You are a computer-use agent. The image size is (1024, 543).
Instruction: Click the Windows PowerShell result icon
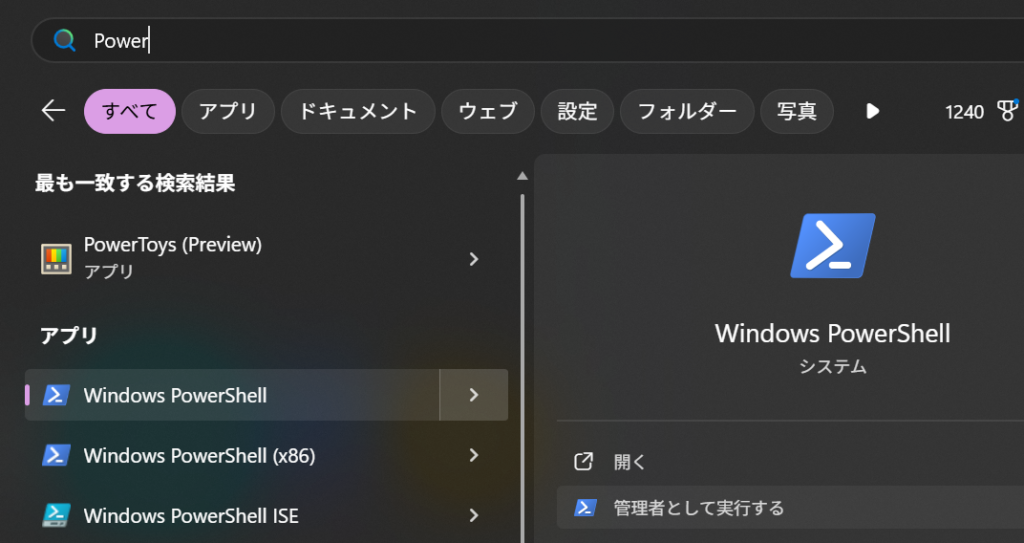pos(56,395)
